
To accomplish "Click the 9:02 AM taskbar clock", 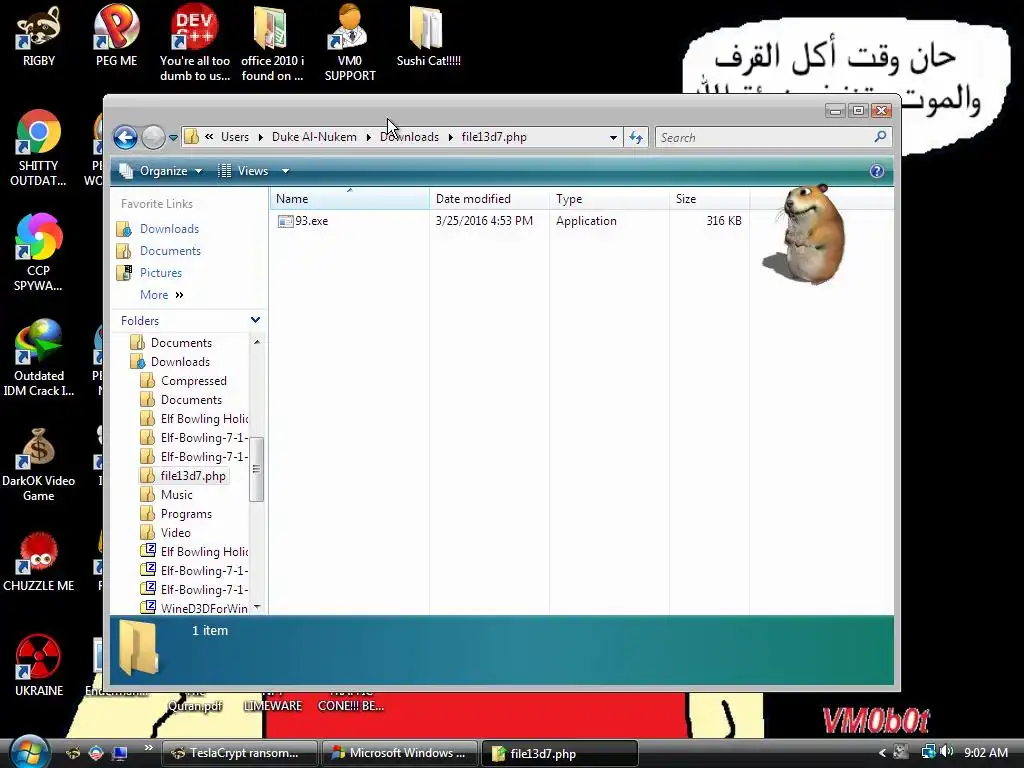I will coord(986,752).
